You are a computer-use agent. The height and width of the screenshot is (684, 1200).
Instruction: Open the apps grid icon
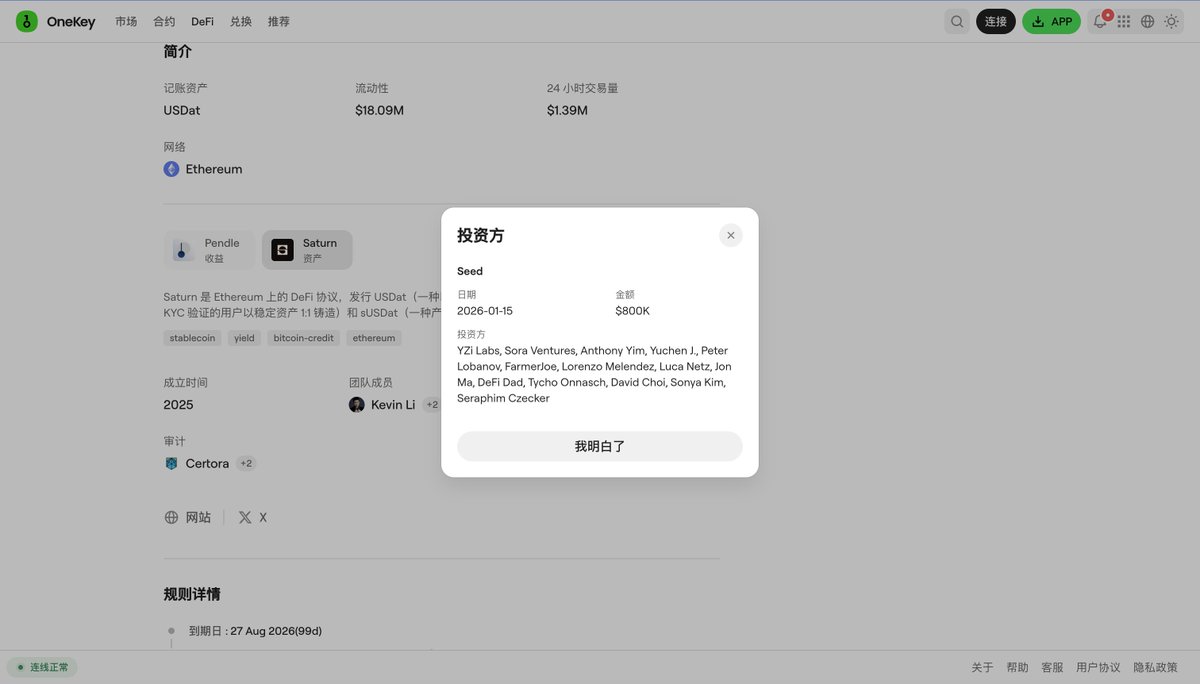coord(1124,21)
